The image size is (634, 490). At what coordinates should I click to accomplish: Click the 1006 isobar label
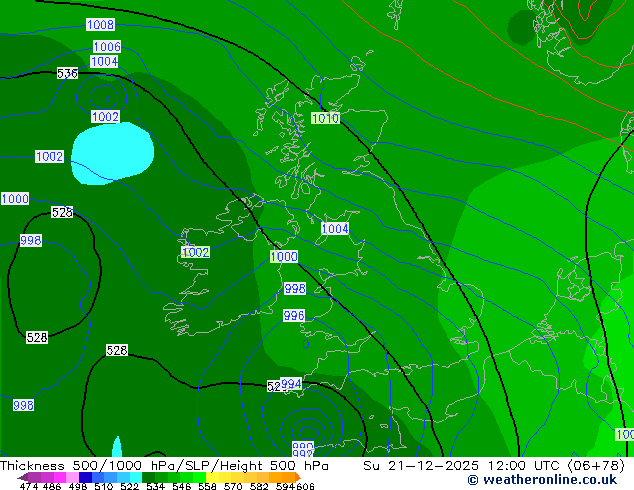[107, 46]
